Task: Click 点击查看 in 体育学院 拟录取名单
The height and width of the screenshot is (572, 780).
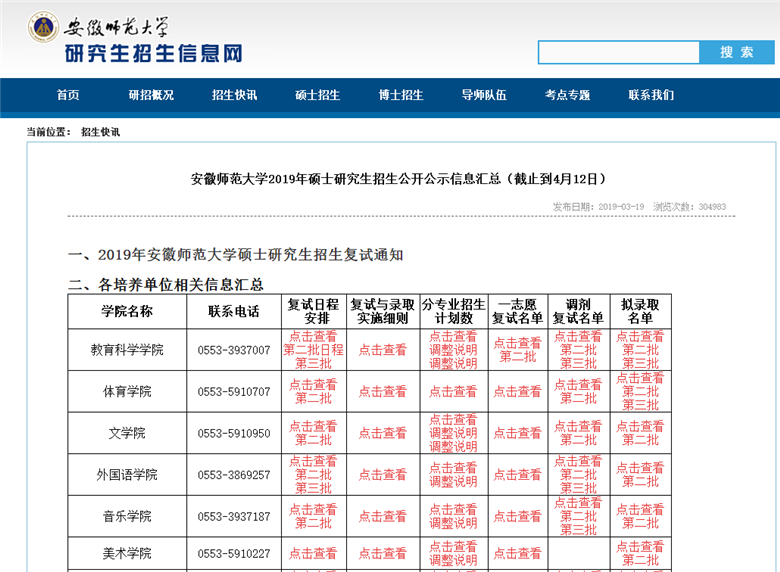Action: point(640,378)
